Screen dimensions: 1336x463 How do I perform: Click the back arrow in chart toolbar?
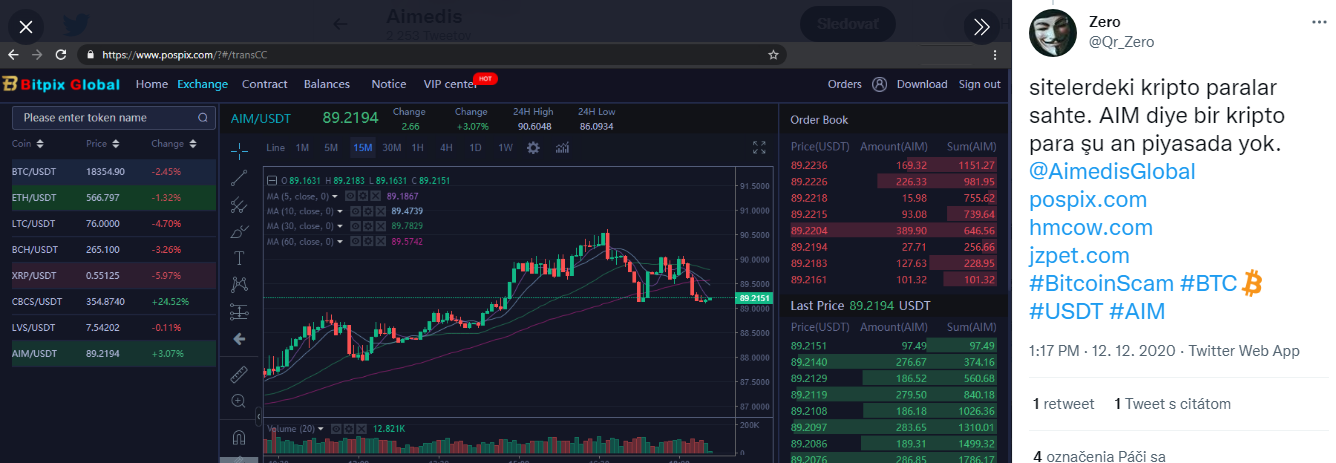(x=239, y=339)
